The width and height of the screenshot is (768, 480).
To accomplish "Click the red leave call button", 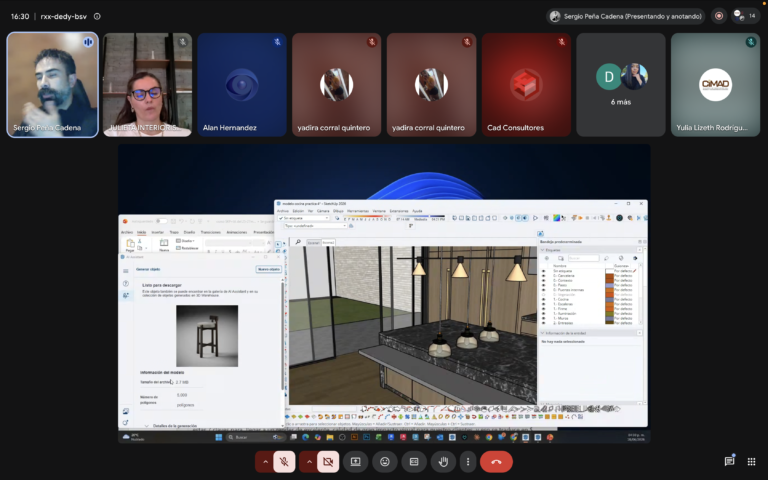I will [x=496, y=462].
